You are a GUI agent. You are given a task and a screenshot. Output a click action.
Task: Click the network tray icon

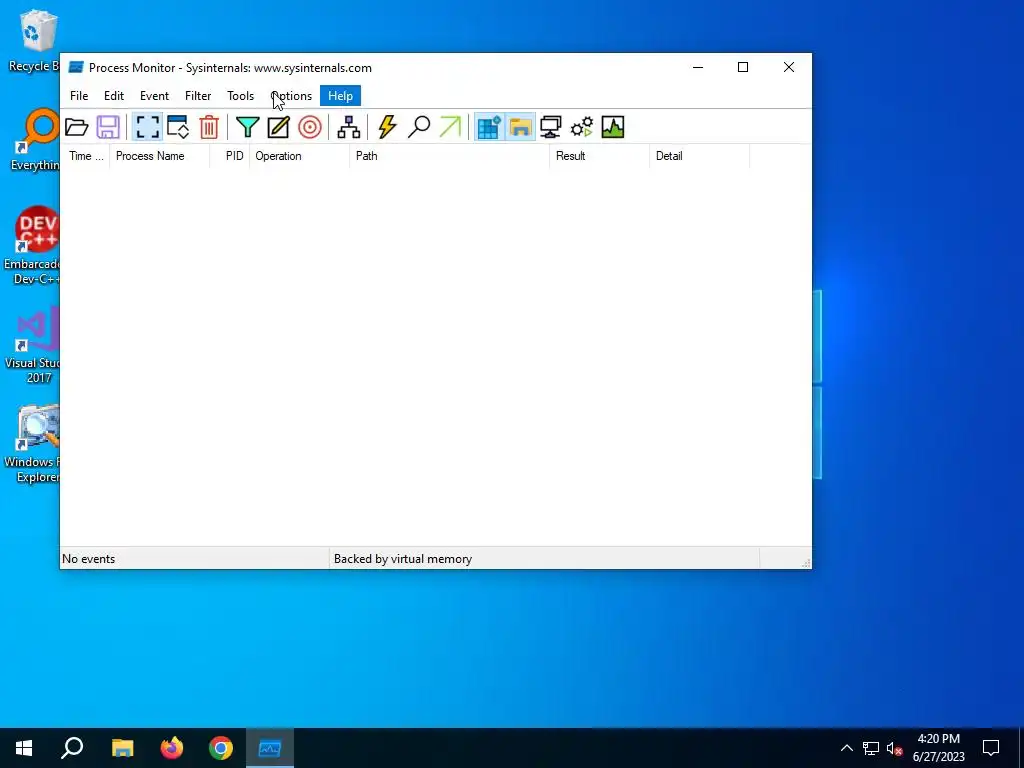(871, 748)
